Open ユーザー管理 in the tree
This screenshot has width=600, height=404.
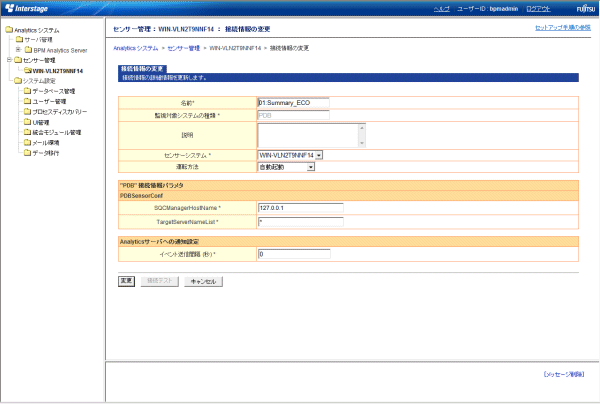tap(49, 101)
